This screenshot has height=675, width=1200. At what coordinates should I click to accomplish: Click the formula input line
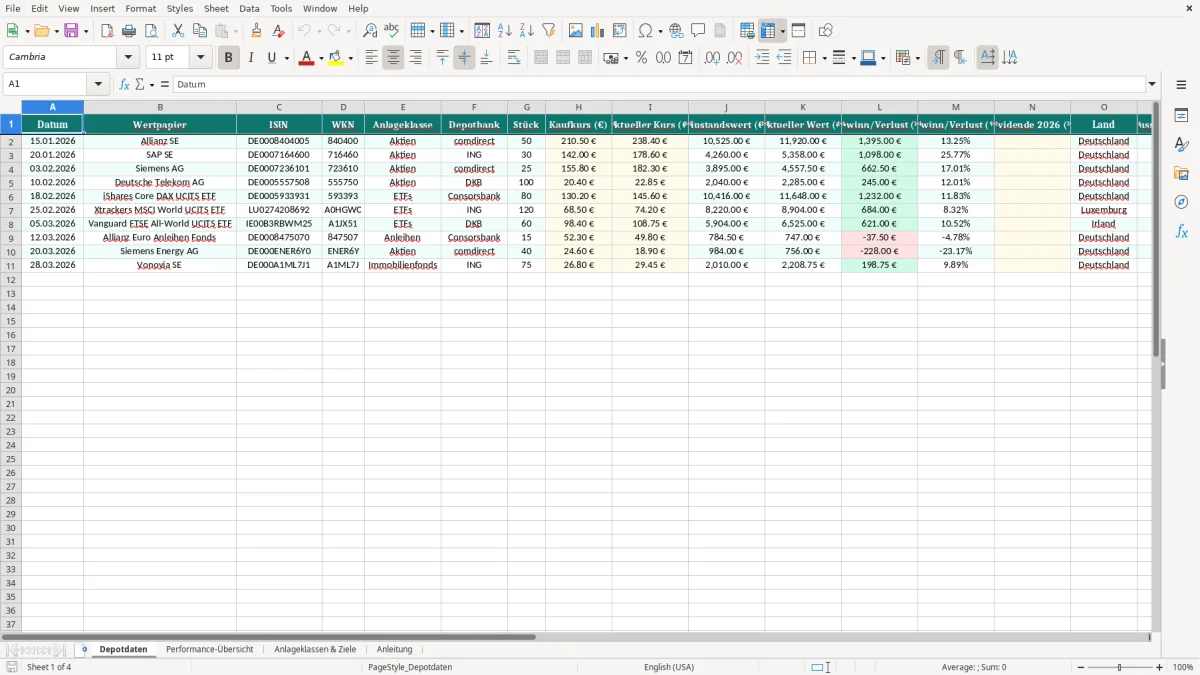659,84
